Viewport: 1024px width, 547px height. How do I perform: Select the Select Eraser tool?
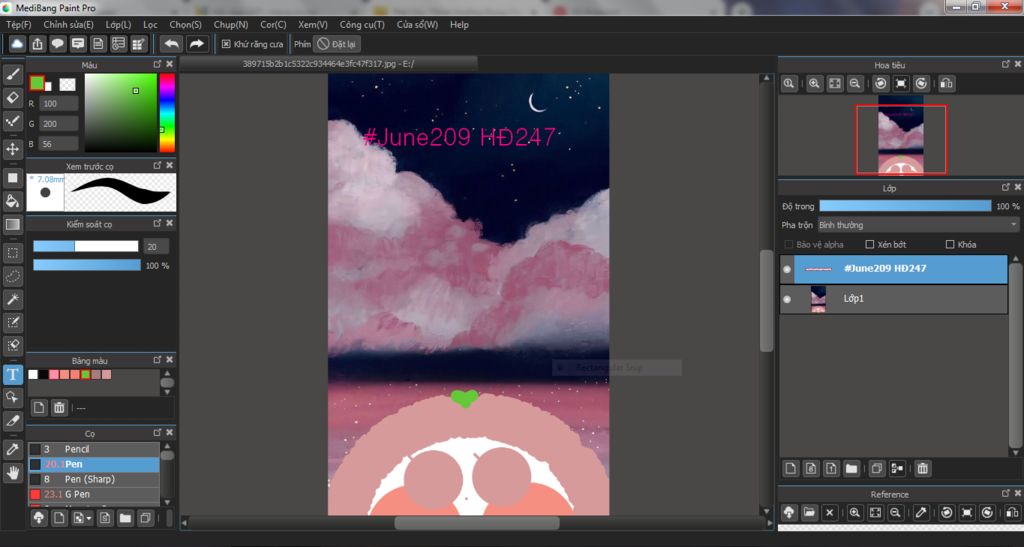click(12, 345)
